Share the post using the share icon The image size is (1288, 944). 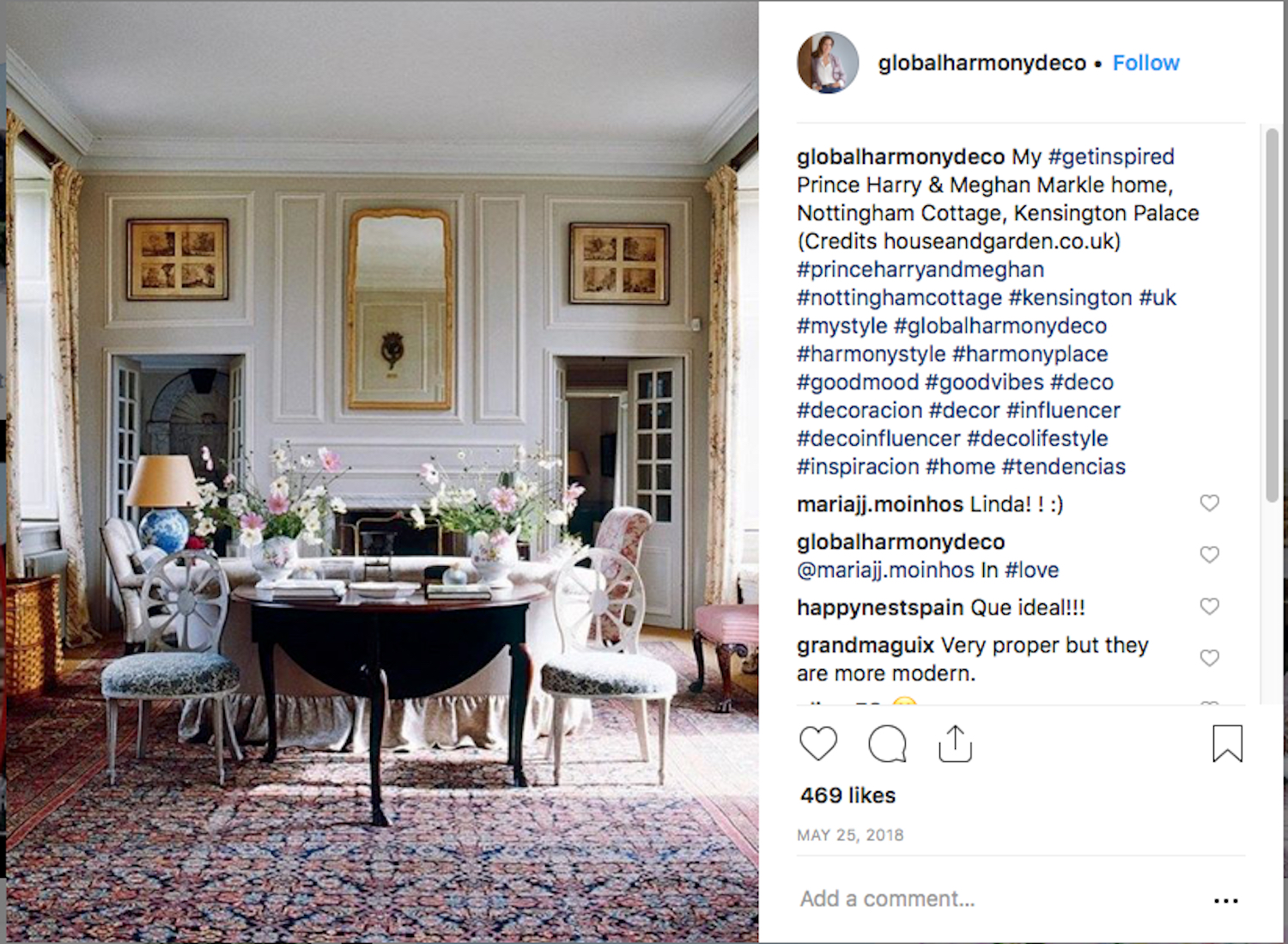(x=955, y=744)
